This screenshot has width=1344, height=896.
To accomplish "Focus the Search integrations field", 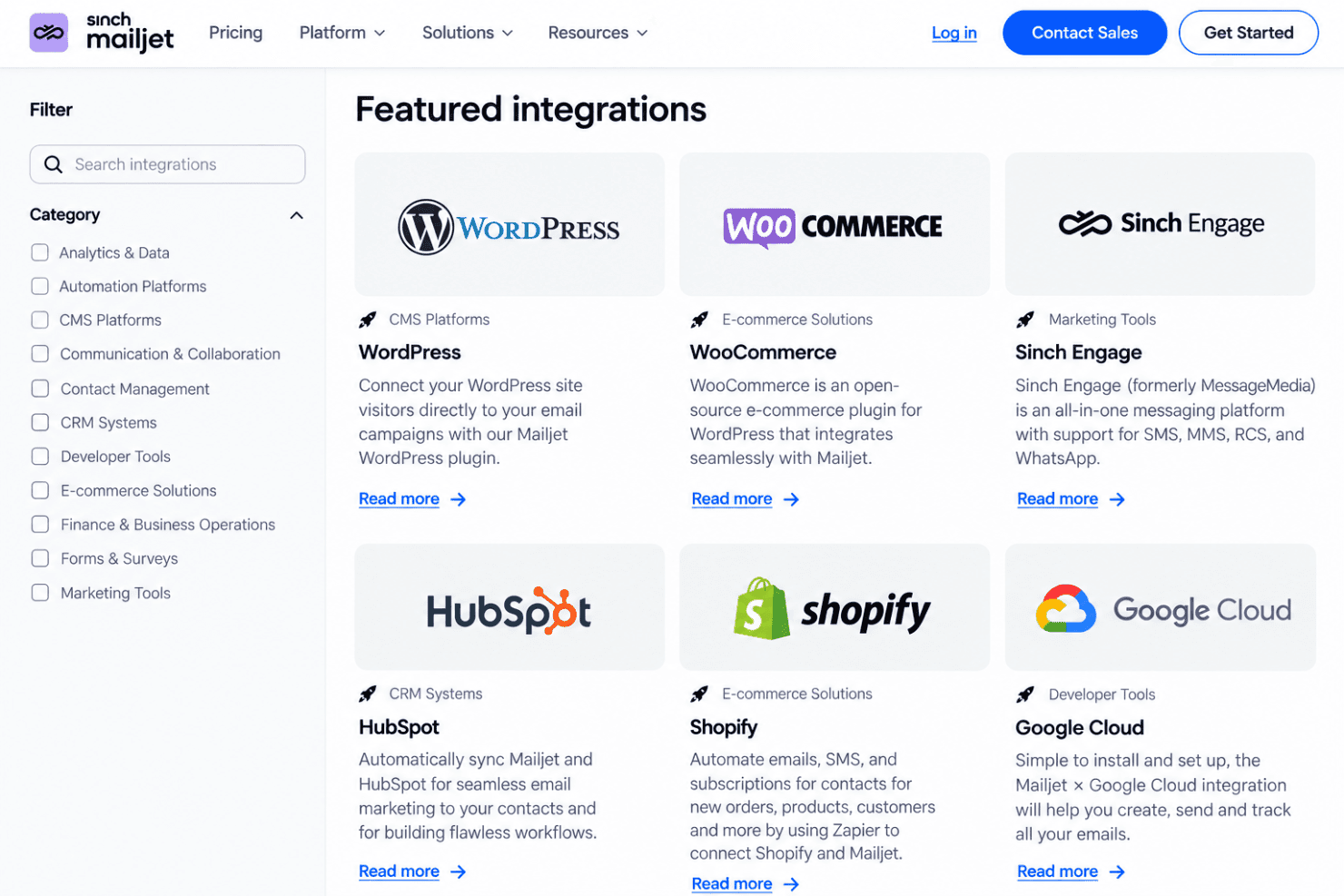I will [168, 164].
